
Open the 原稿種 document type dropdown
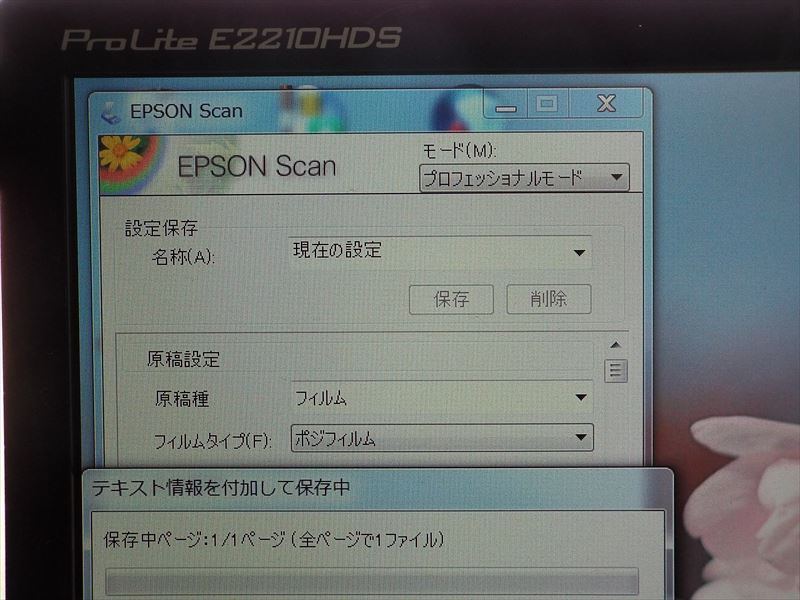442,397
